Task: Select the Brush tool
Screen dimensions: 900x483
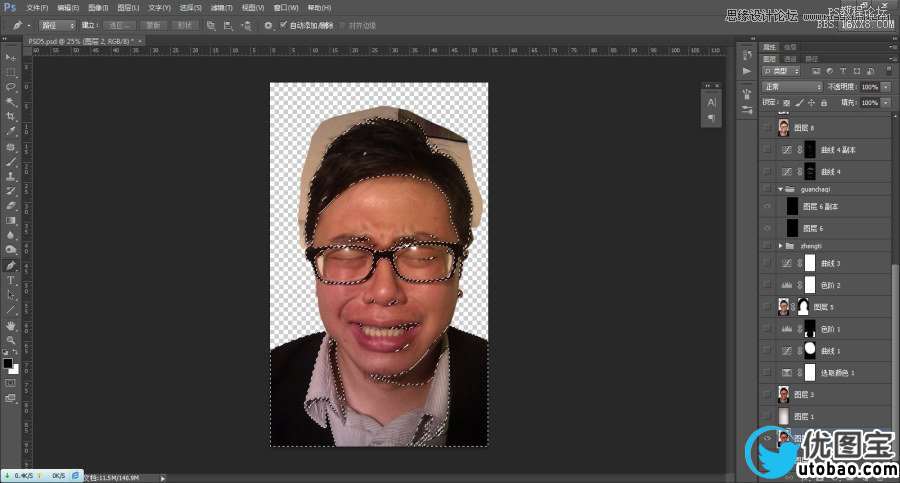Action: point(10,162)
